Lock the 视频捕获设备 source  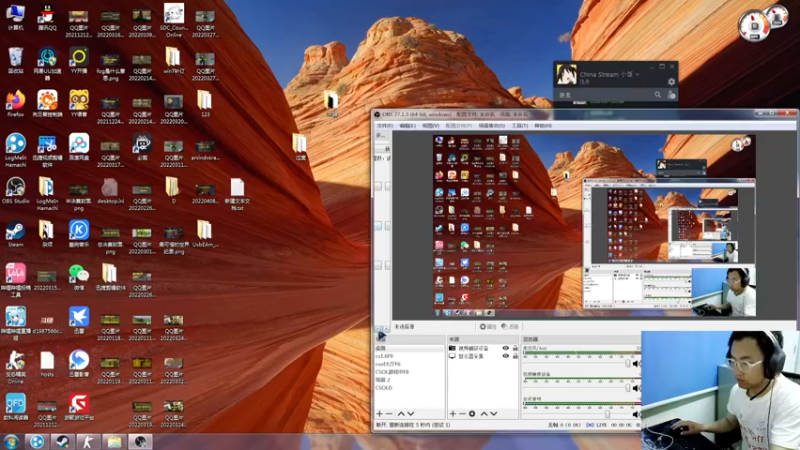(x=515, y=348)
